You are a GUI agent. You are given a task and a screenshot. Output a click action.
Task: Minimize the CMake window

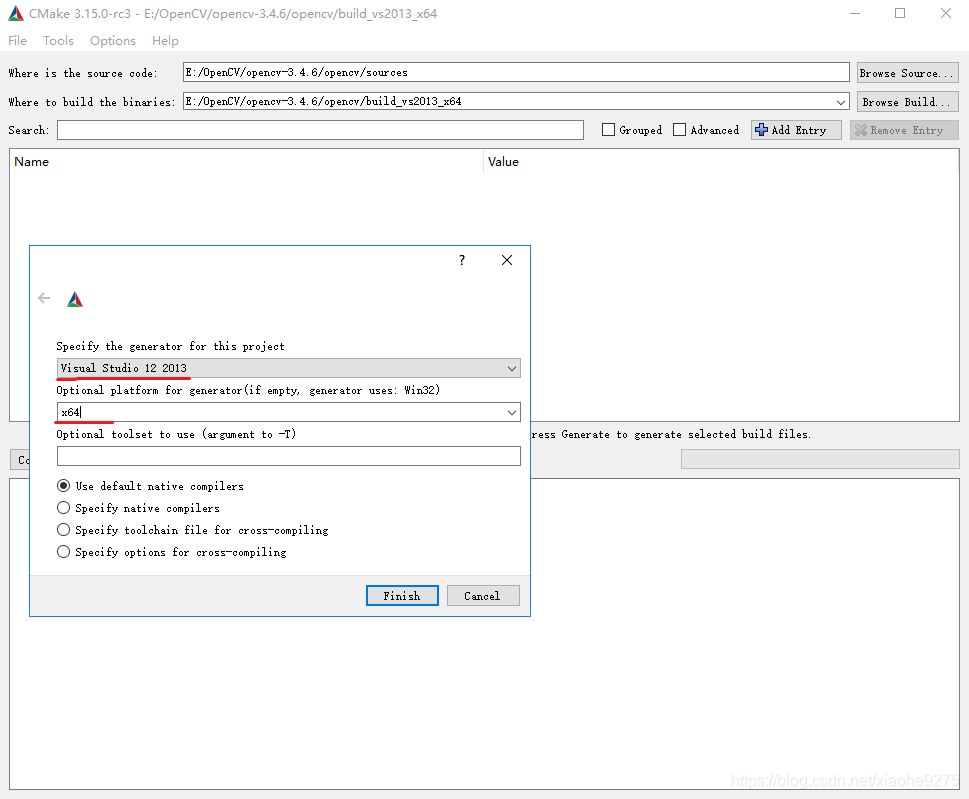click(855, 13)
